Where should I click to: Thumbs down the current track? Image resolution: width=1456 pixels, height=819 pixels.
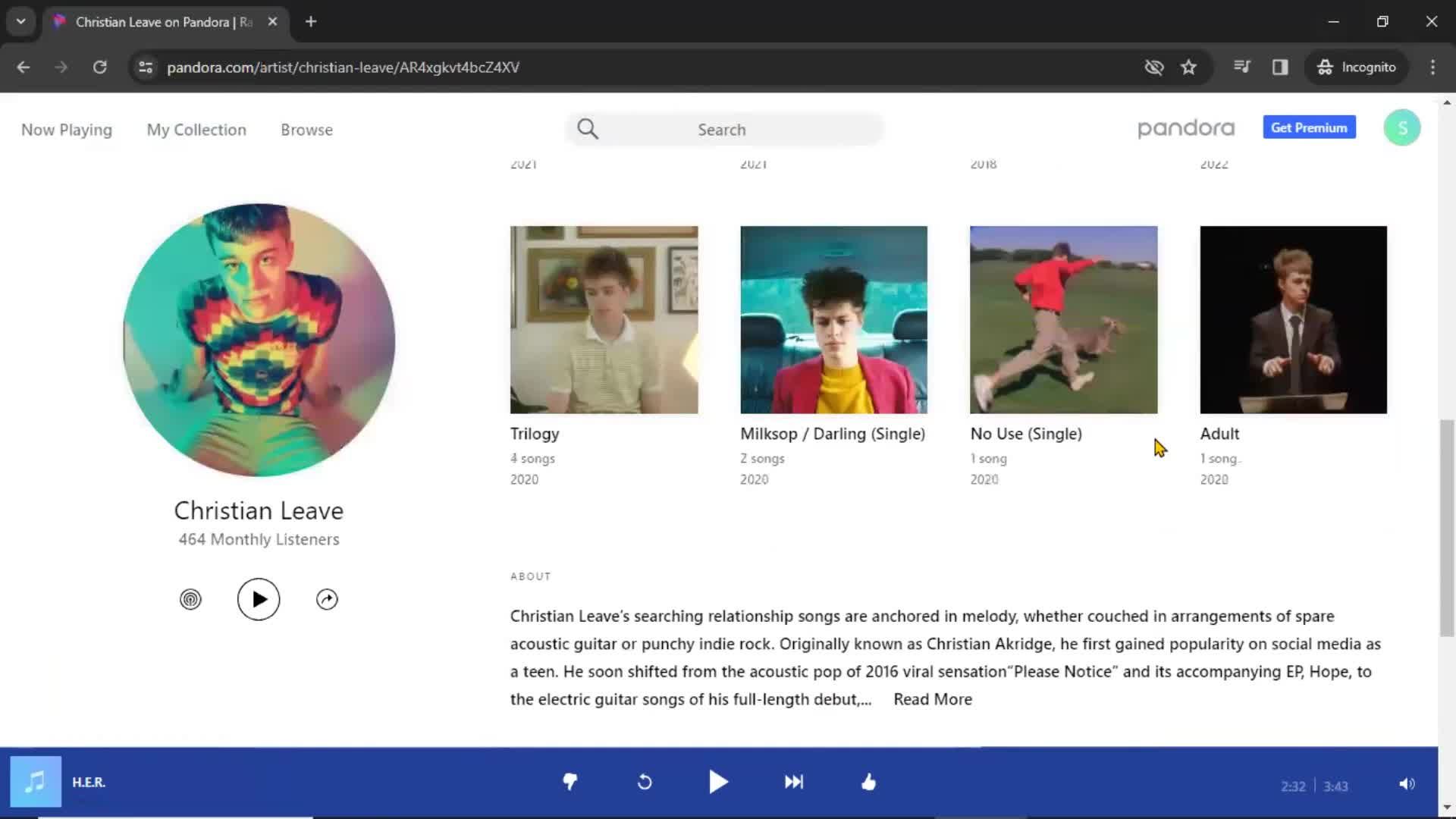(x=570, y=782)
